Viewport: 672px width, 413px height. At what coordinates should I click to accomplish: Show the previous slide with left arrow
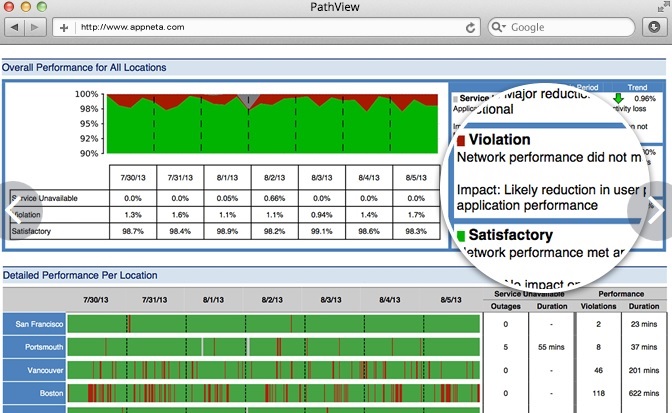pyautogui.click(x=14, y=212)
